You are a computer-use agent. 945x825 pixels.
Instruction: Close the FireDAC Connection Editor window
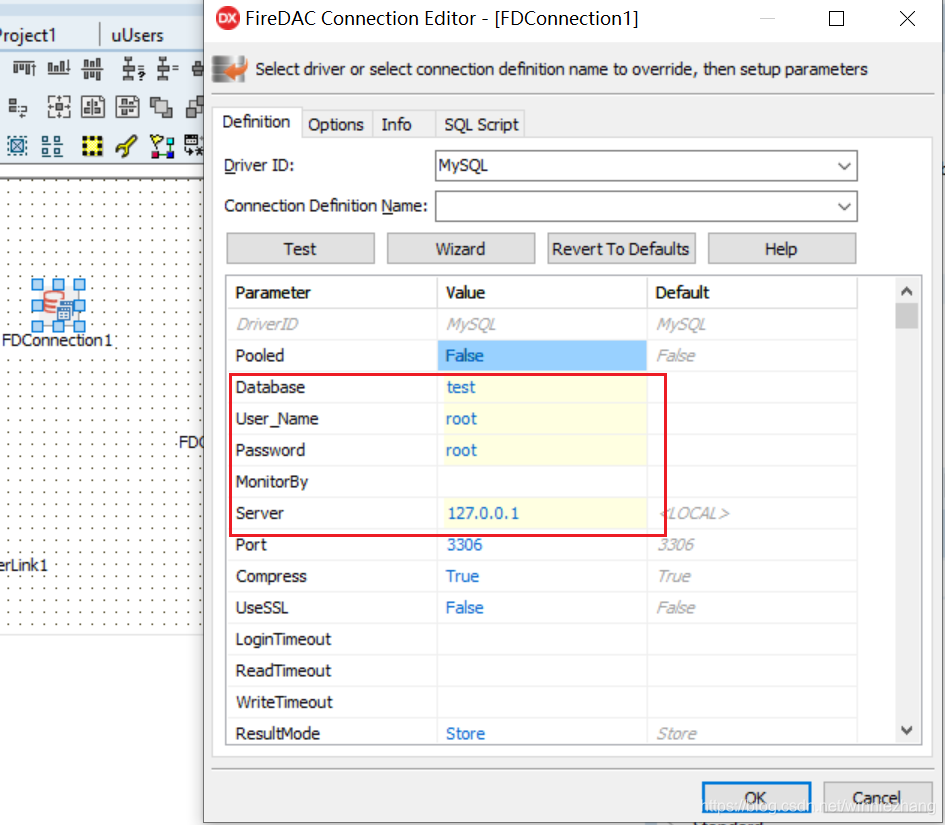[x=907, y=19]
